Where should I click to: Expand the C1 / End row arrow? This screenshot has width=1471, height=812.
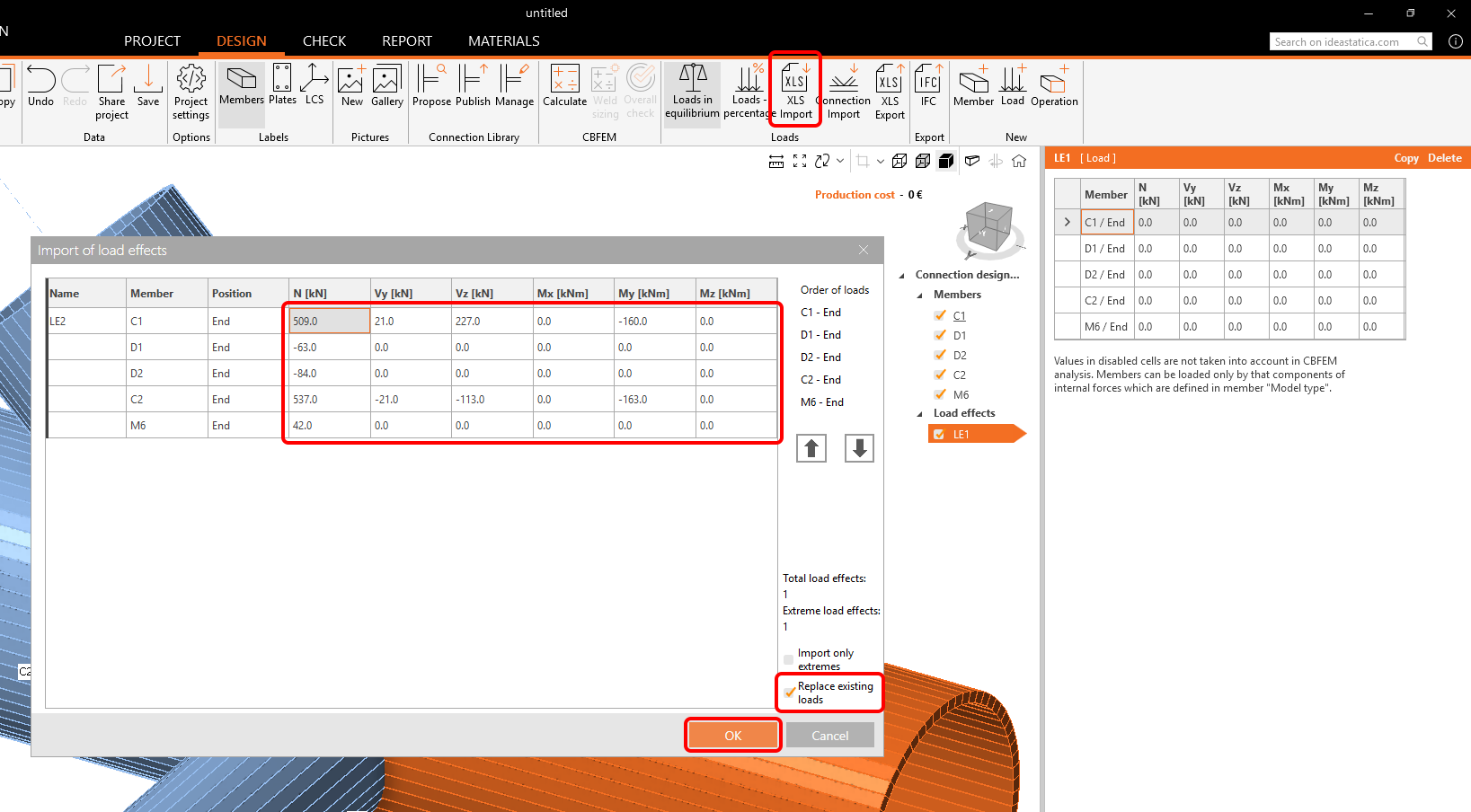[x=1067, y=222]
